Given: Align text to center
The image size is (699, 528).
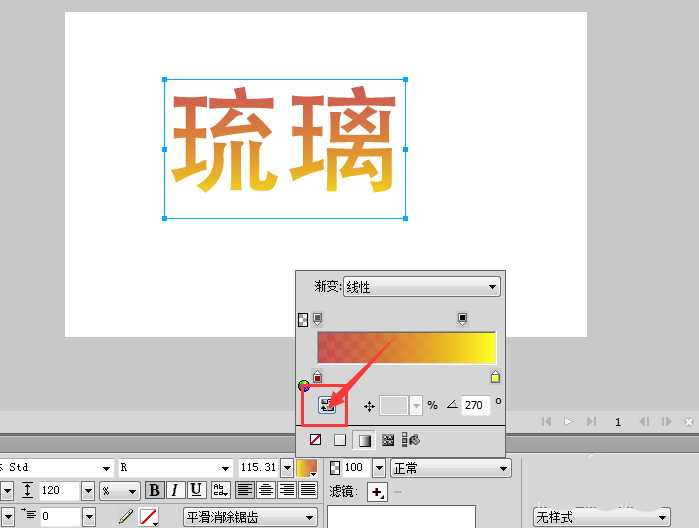Looking at the screenshot, I should [265, 490].
